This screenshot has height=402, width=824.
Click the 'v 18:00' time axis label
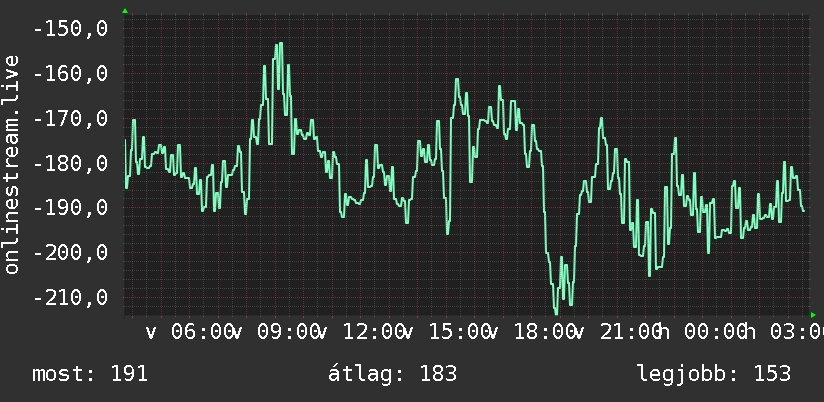click(532, 332)
